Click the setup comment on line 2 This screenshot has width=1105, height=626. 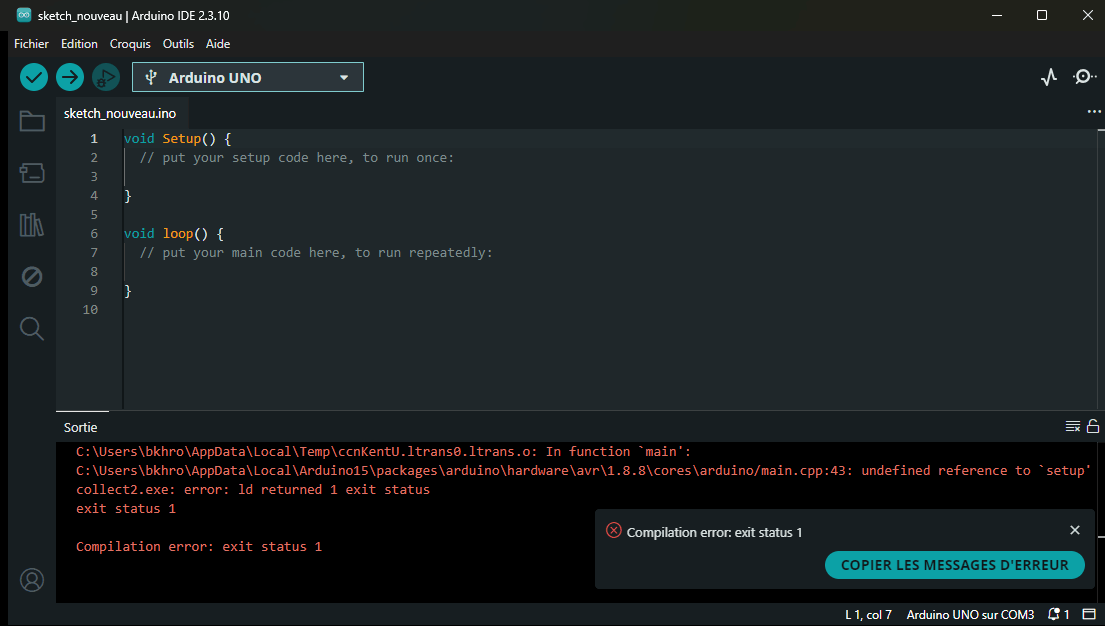click(297, 158)
